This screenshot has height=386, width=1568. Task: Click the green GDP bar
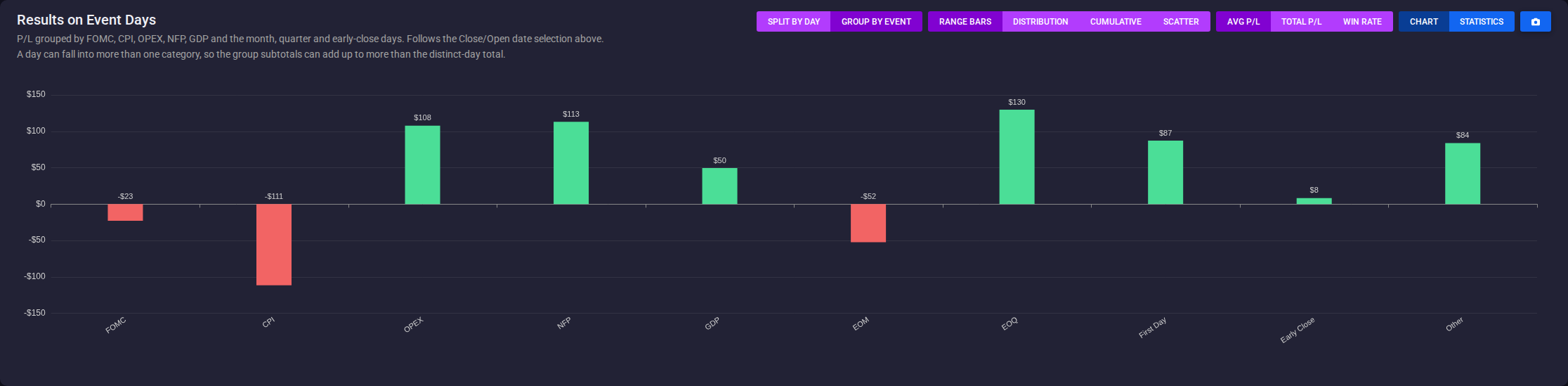click(x=719, y=186)
